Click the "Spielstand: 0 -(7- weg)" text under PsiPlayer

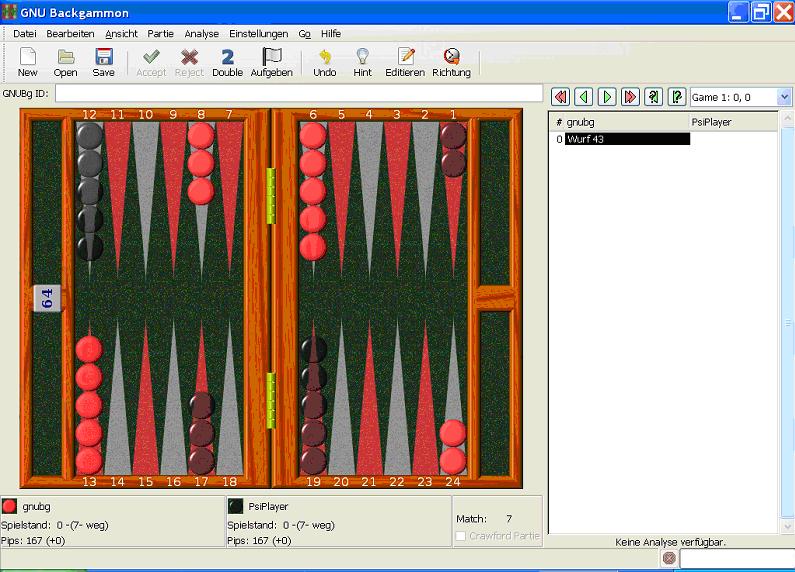pos(281,525)
